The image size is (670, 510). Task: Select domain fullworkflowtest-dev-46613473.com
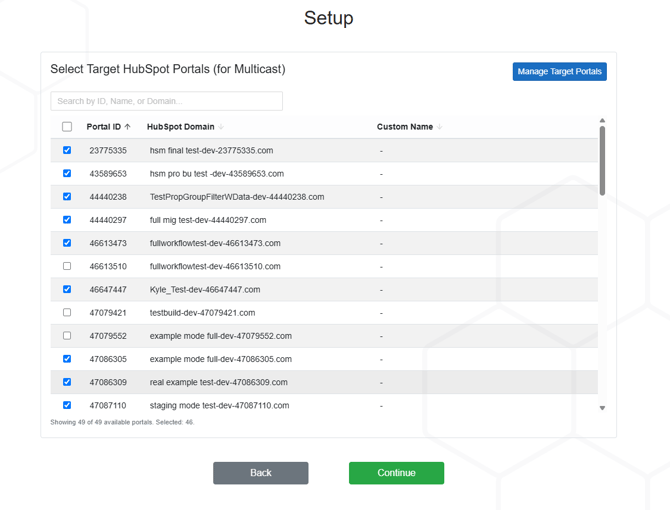[x=215, y=243]
